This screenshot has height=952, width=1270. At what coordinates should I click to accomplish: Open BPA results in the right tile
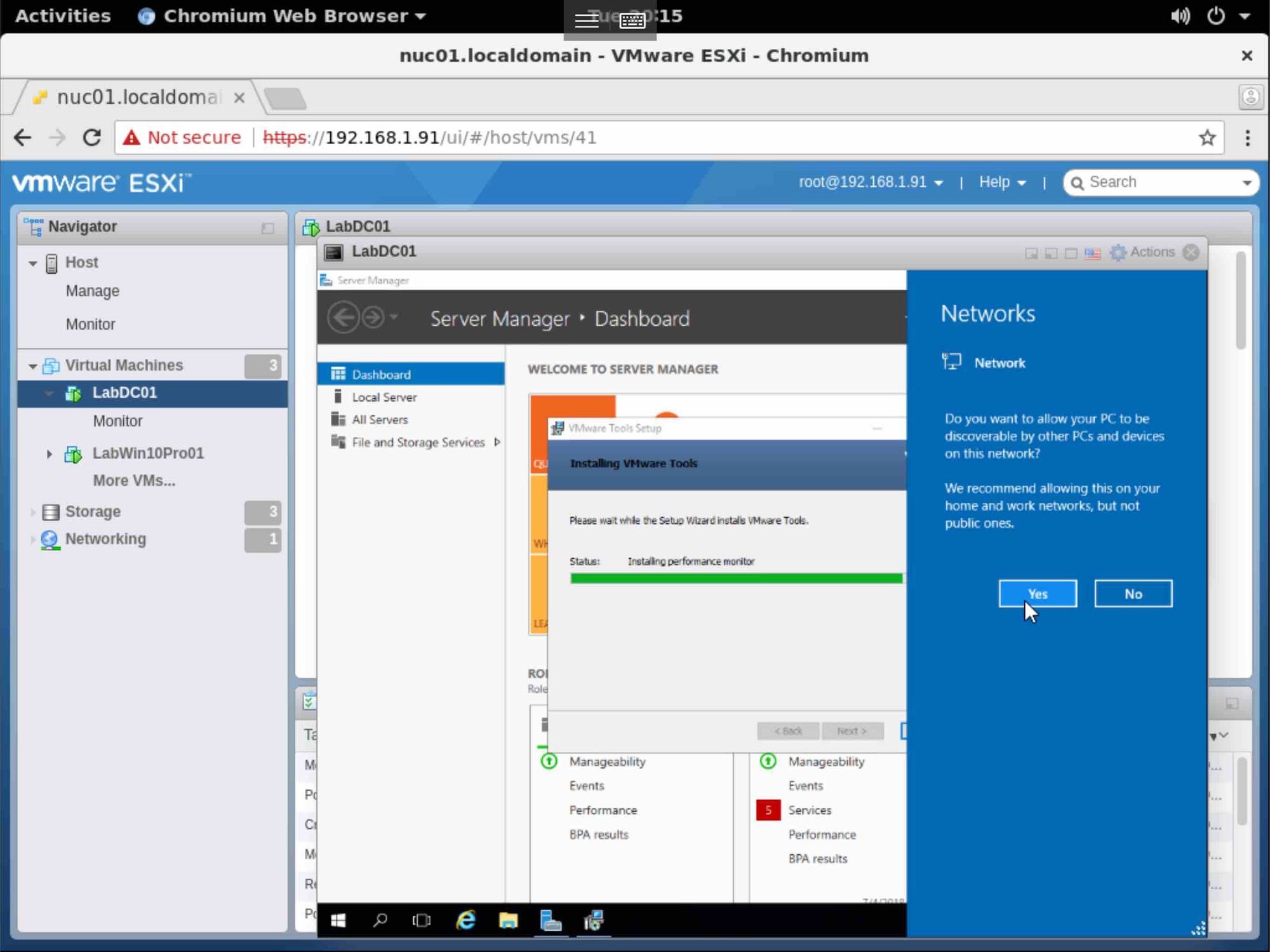[817, 859]
